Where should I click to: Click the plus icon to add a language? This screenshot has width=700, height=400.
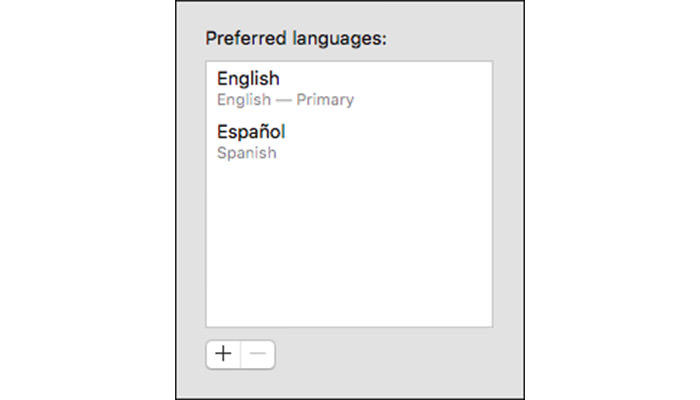(x=223, y=354)
